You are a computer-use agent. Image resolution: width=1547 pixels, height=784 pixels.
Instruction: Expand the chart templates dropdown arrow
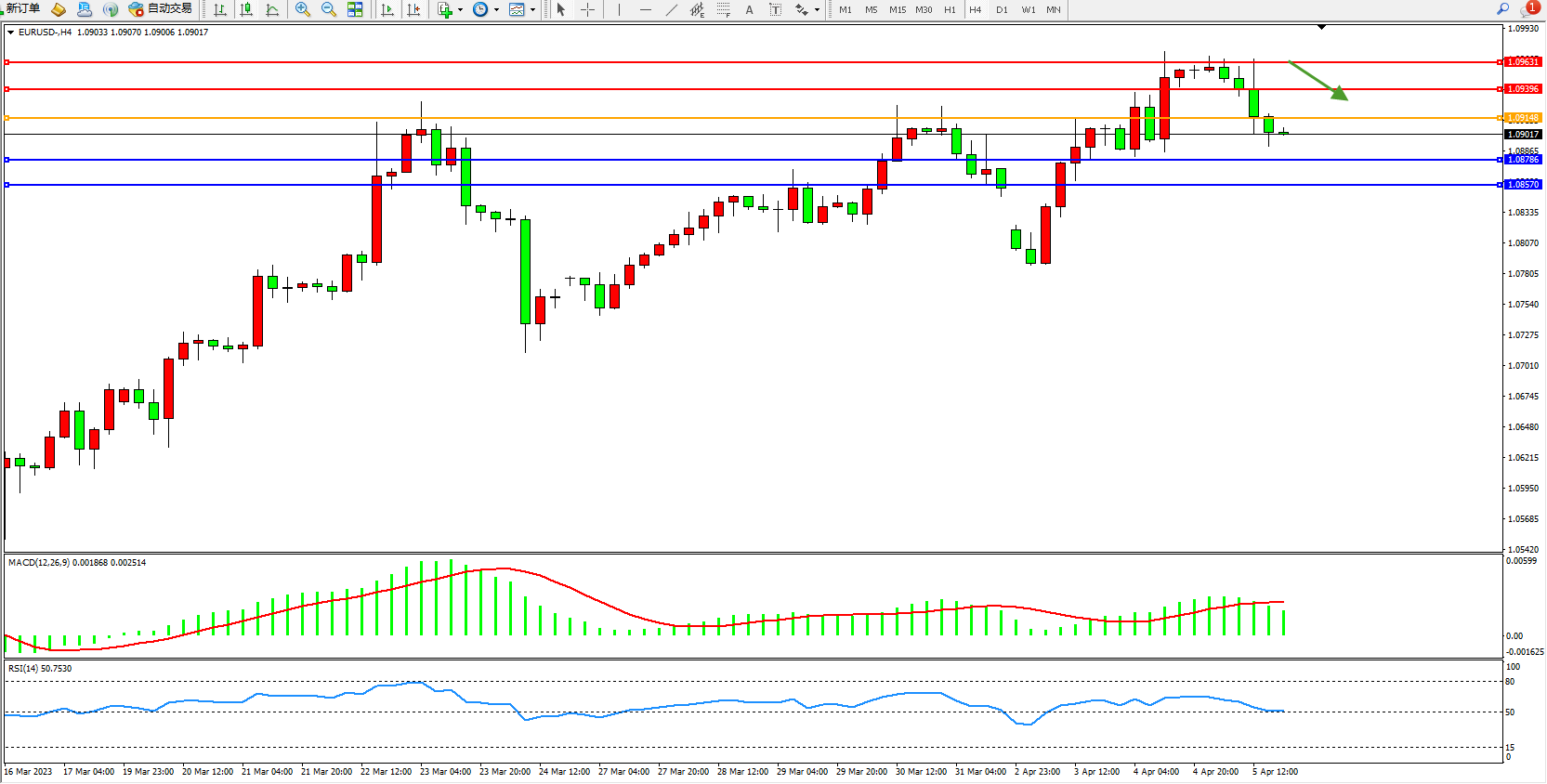pos(532,10)
